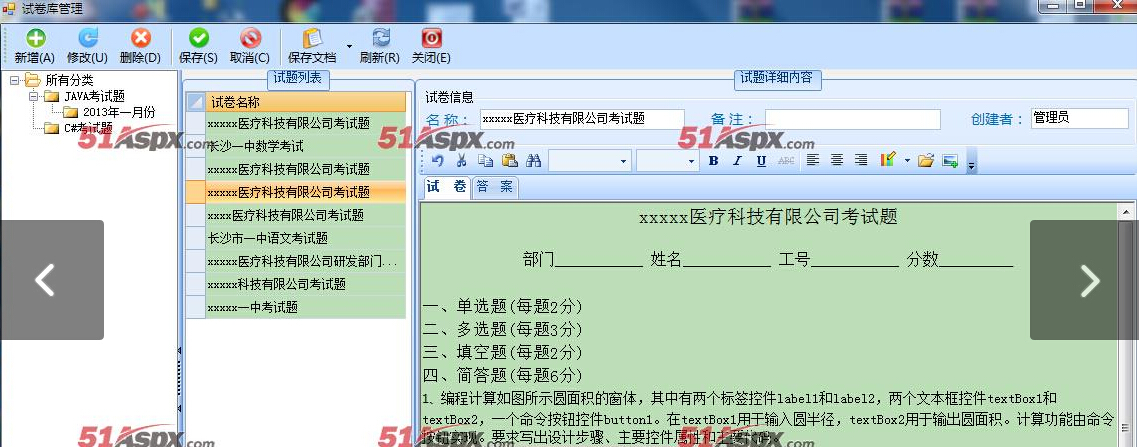Click the 一、单选题(每题2分) line
1139x447 pixels.
tap(503, 307)
